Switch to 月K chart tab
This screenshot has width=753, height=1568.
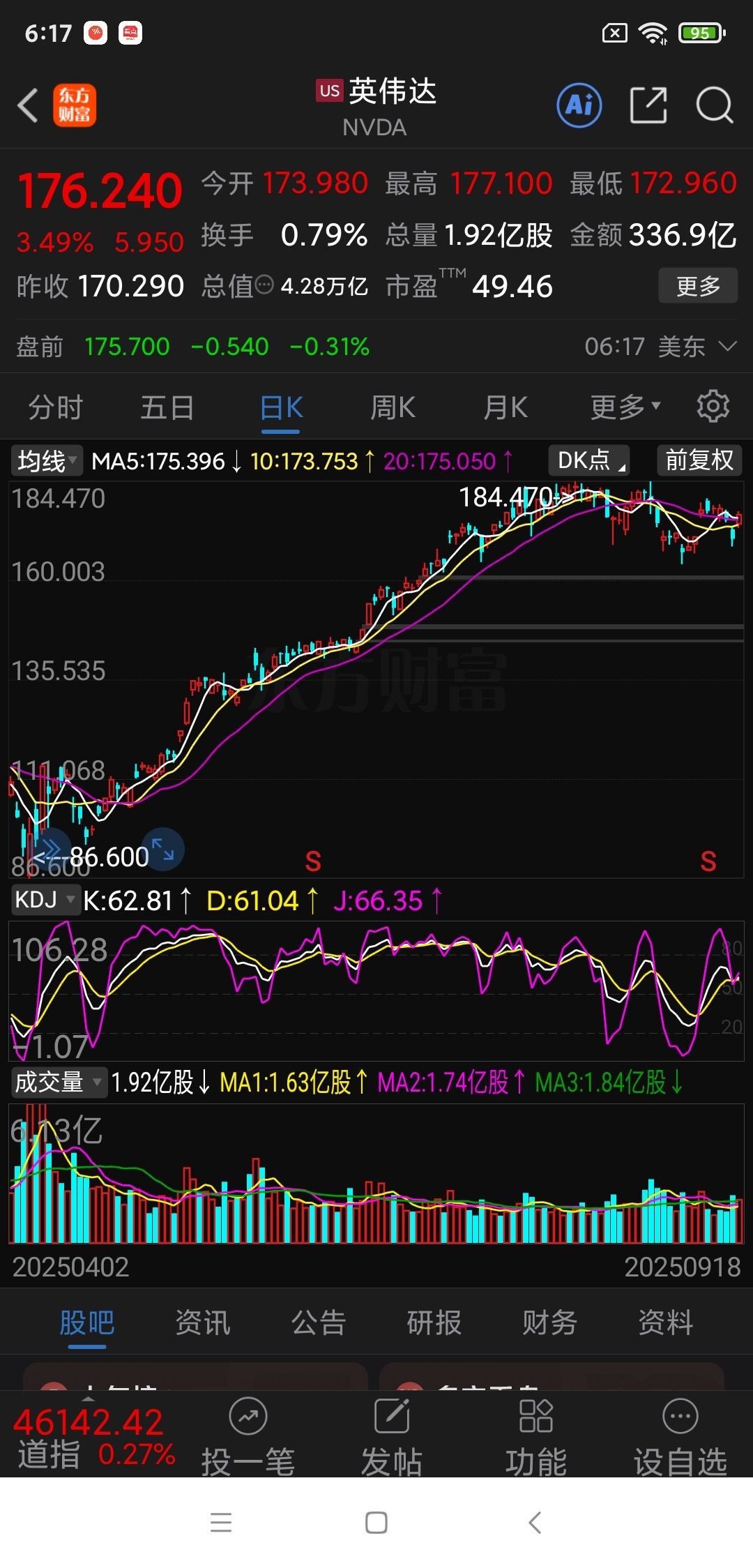point(506,407)
